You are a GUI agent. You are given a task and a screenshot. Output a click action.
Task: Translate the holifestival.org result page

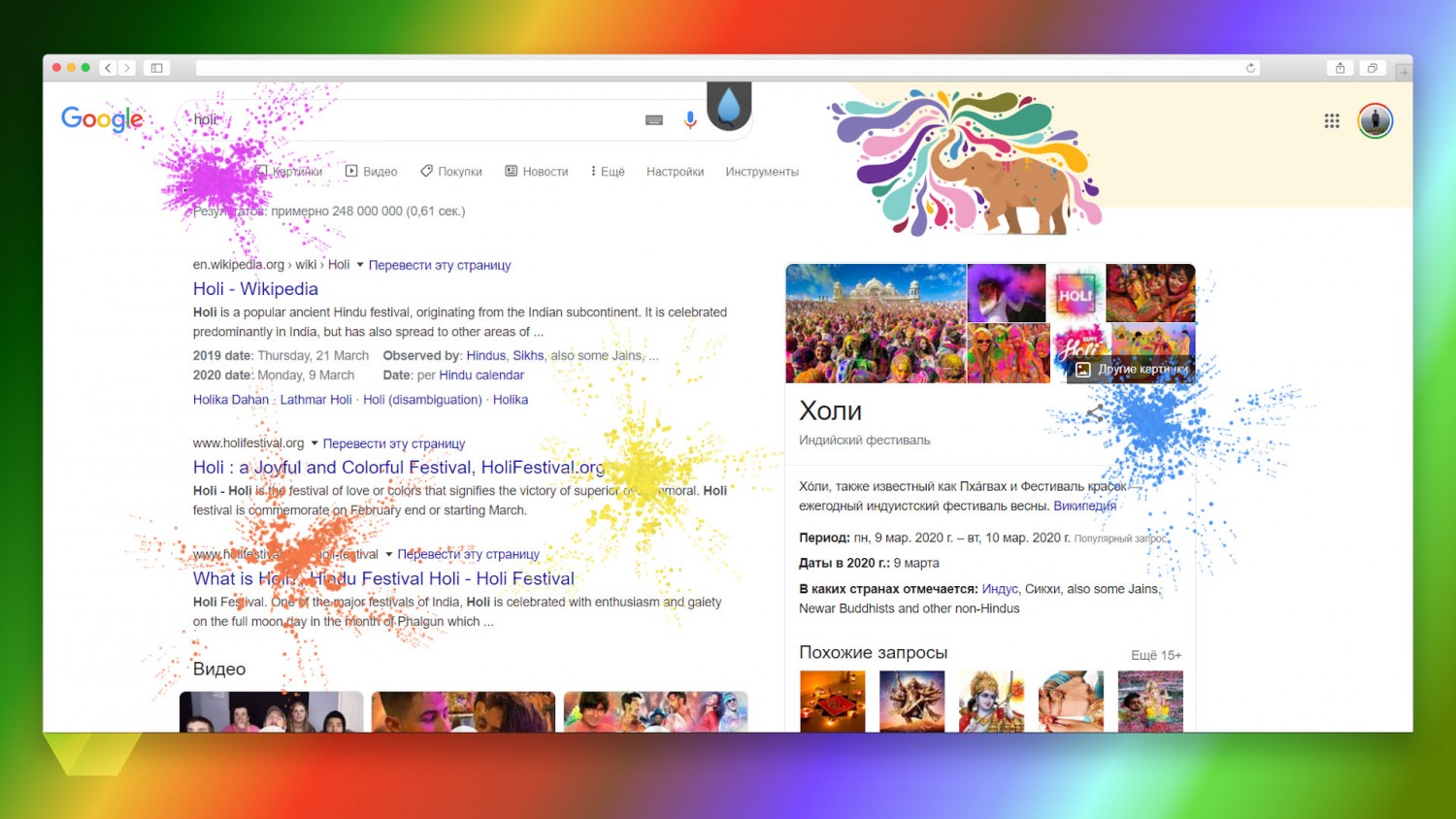click(394, 443)
